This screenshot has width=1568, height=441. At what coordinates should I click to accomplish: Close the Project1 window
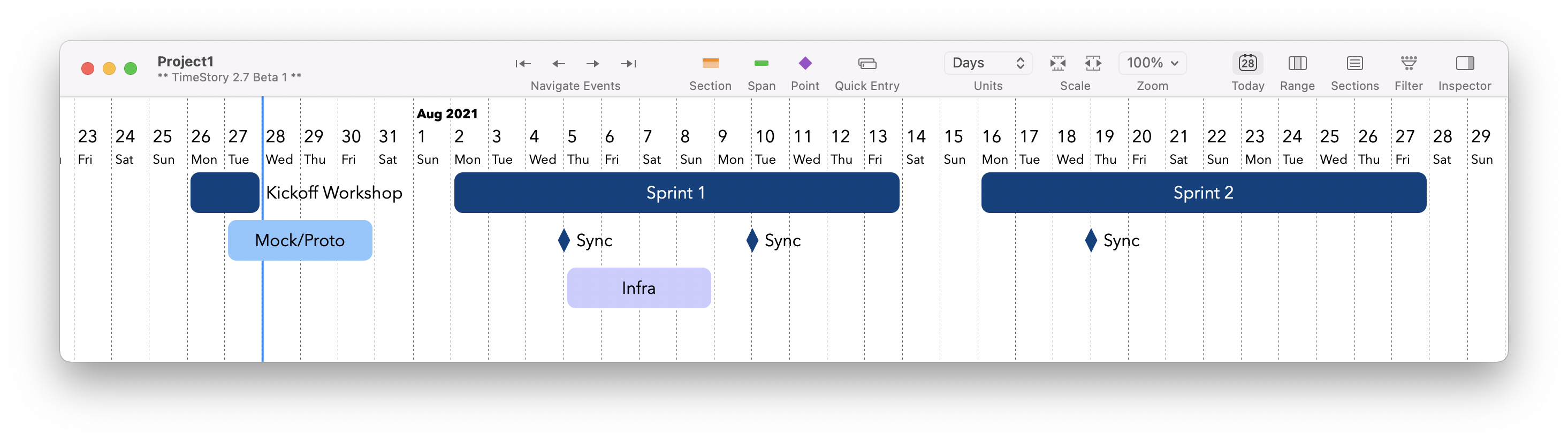(88, 68)
